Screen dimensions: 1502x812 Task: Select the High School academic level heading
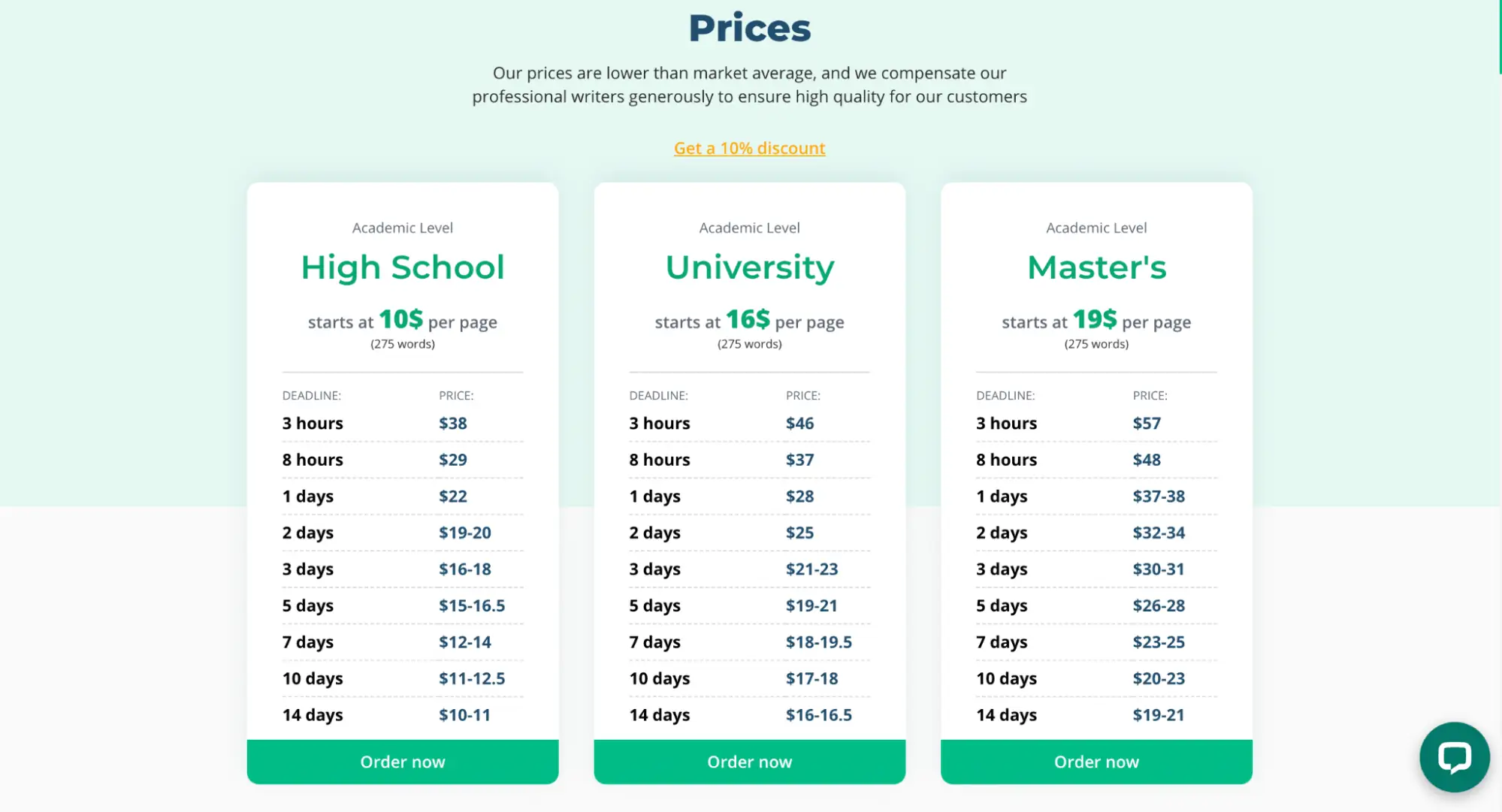402,267
